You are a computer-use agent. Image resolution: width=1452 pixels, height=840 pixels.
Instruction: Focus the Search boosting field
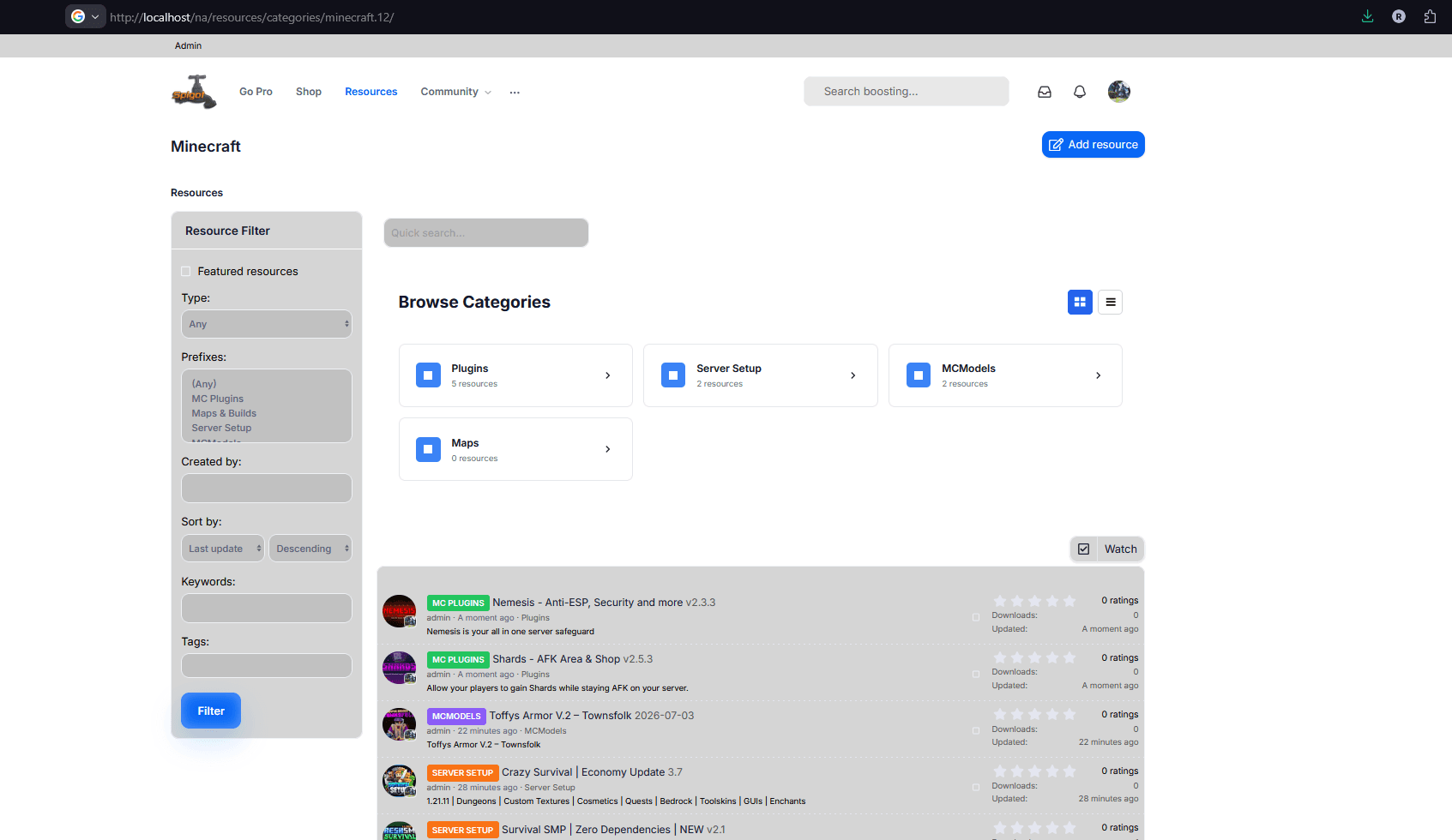tap(907, 92)
